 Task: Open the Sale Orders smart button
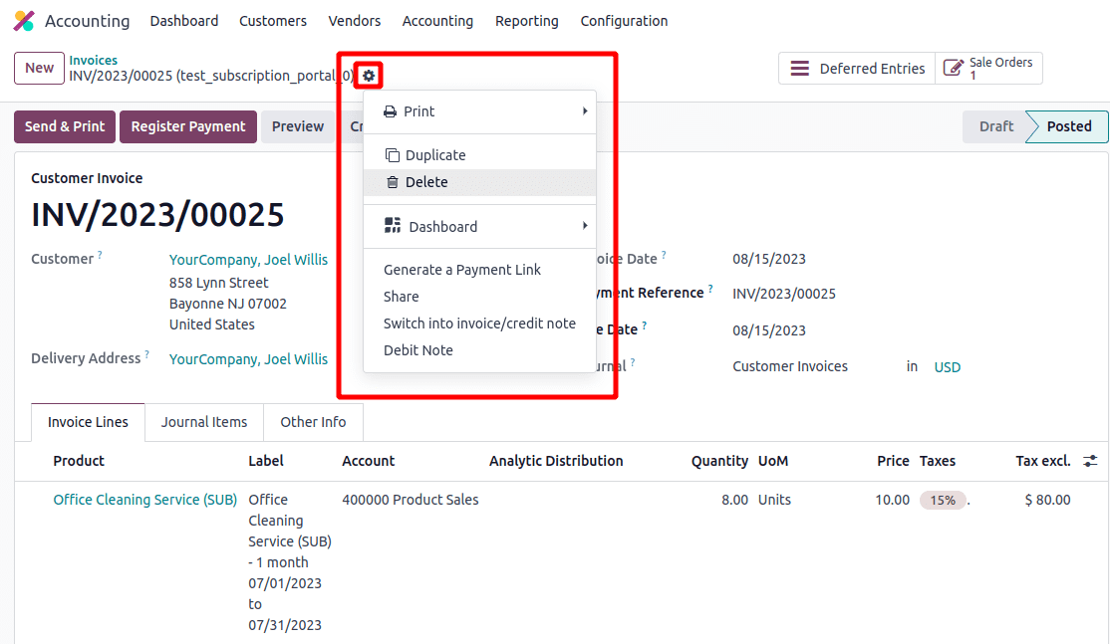[989, 69]
